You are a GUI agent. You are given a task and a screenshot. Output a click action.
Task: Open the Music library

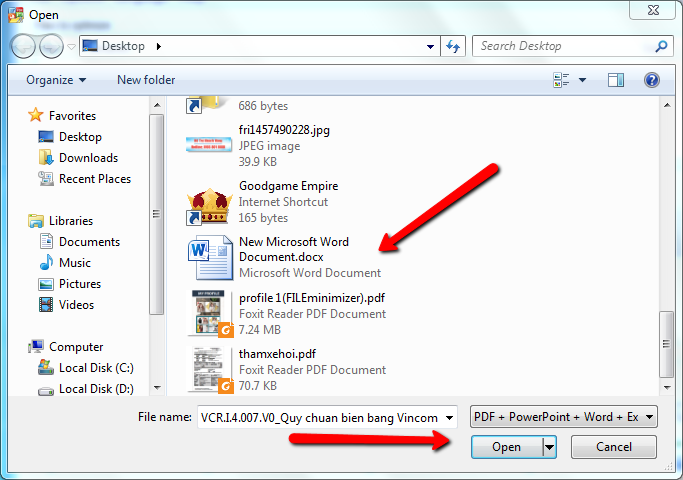click(75, 263)
